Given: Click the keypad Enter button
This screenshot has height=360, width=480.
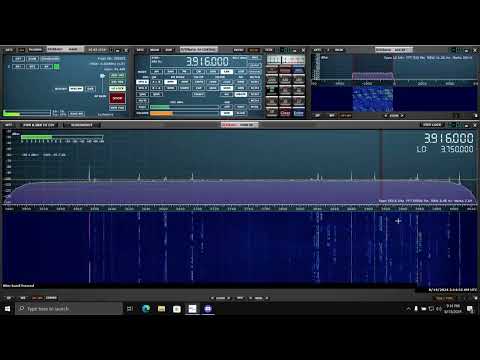Looking at the screenshot, I should pyautogui.click(x=298, y=113).
